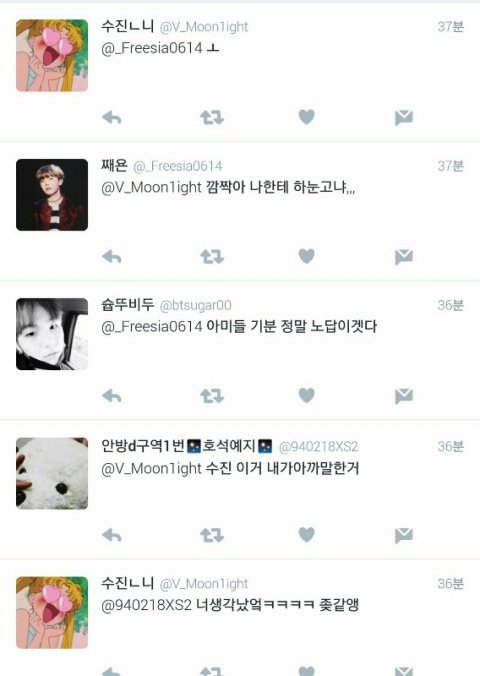Reply to 수진ㄴ니's first tweet

[112, 117]
